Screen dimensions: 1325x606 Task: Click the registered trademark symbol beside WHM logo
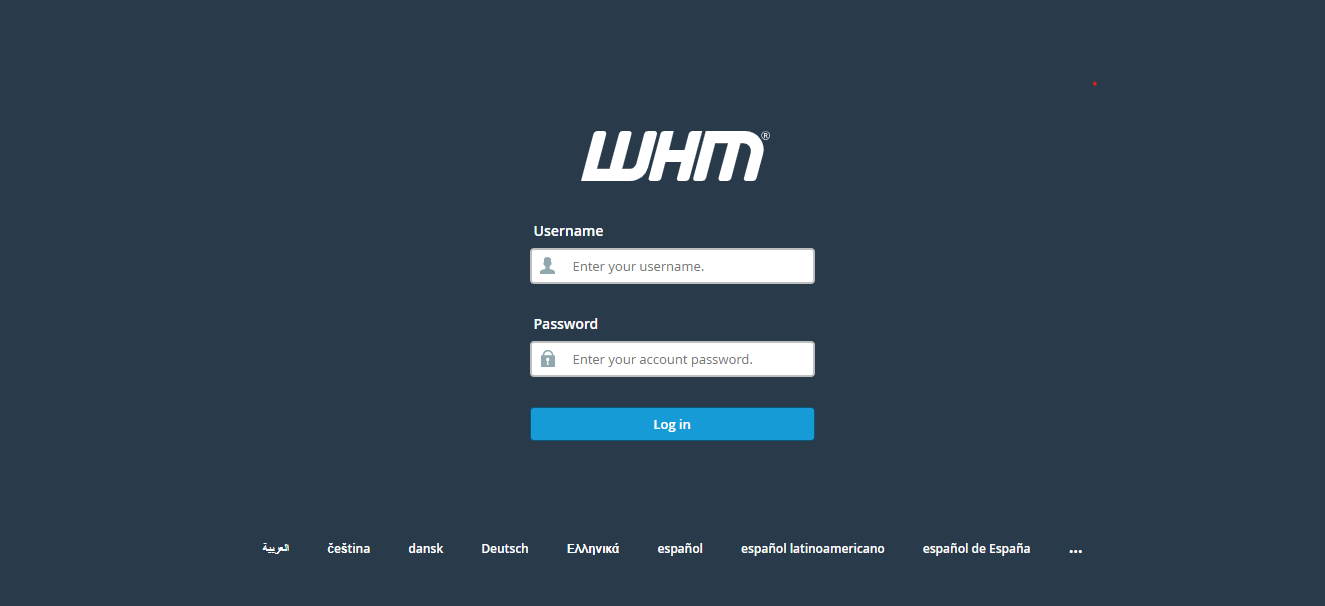(x=765, y=135)
